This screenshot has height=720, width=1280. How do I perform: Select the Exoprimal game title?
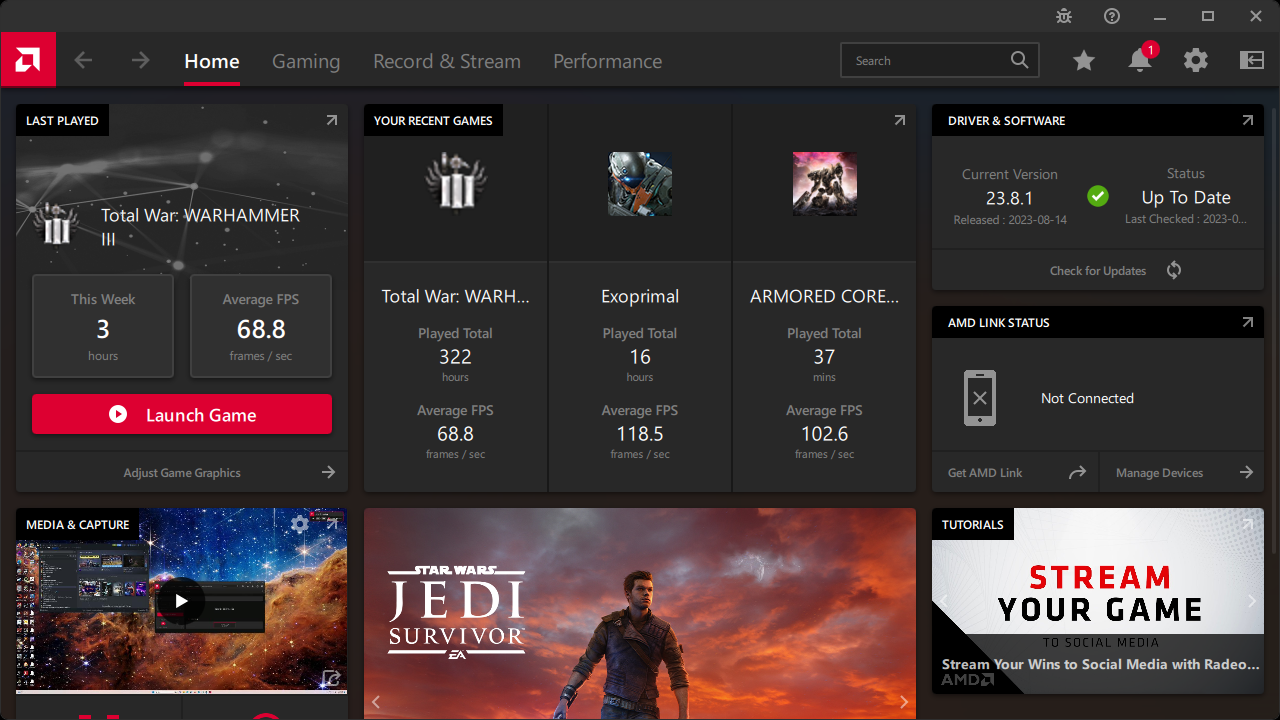tap(640, 297)
